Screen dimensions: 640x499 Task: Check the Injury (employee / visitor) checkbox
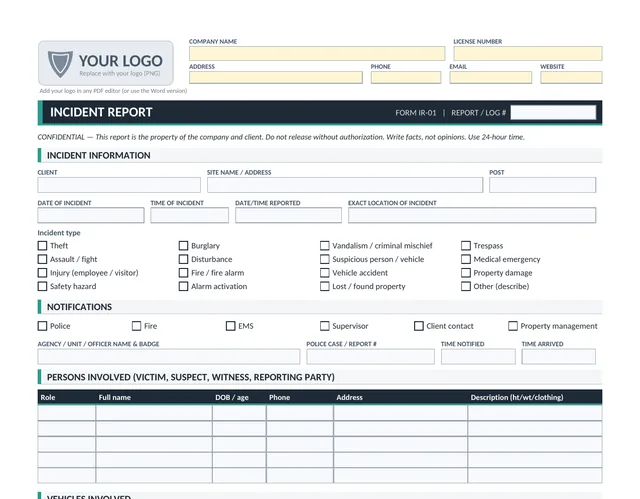coord(42,273)
